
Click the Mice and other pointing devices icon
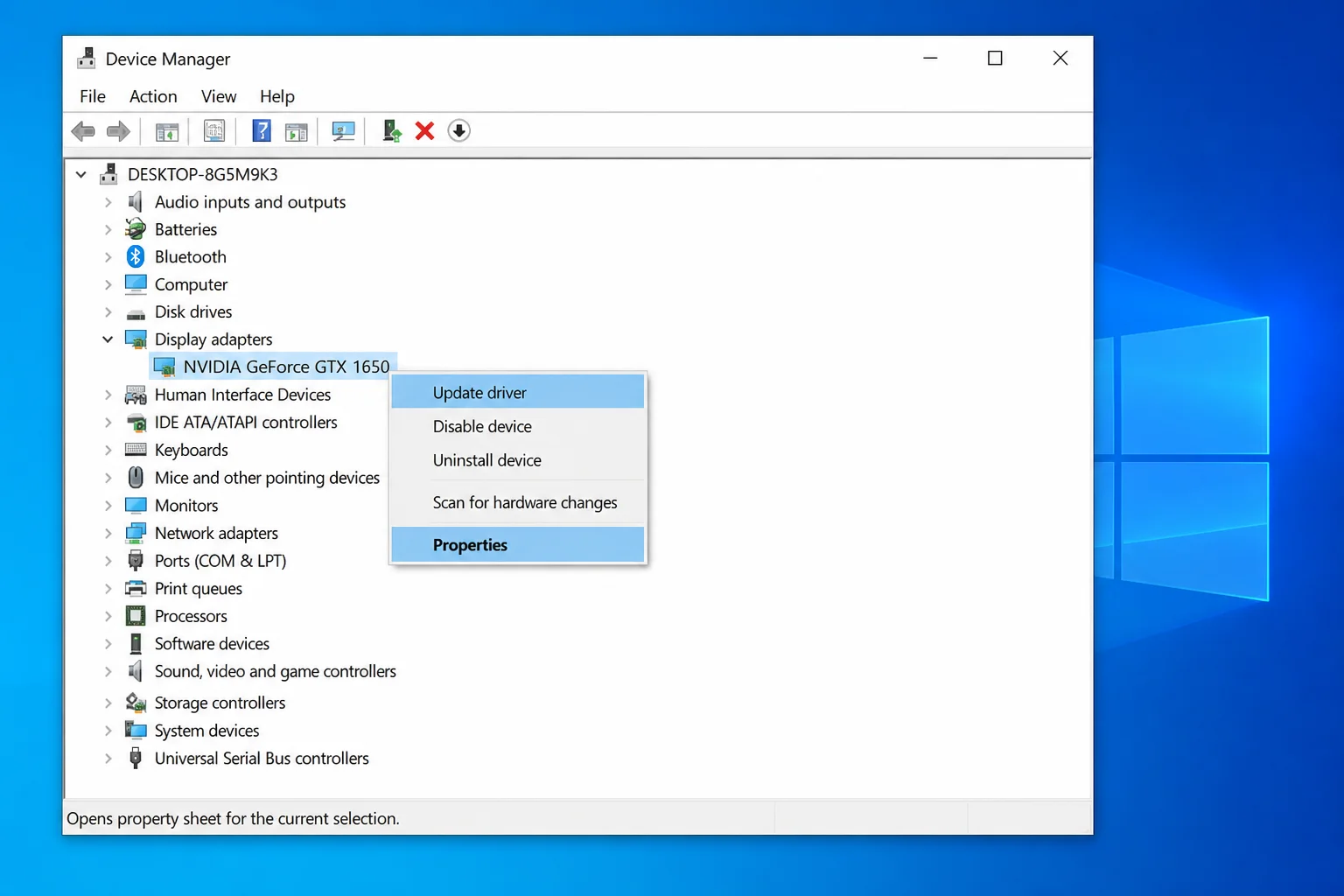(136, 478)
